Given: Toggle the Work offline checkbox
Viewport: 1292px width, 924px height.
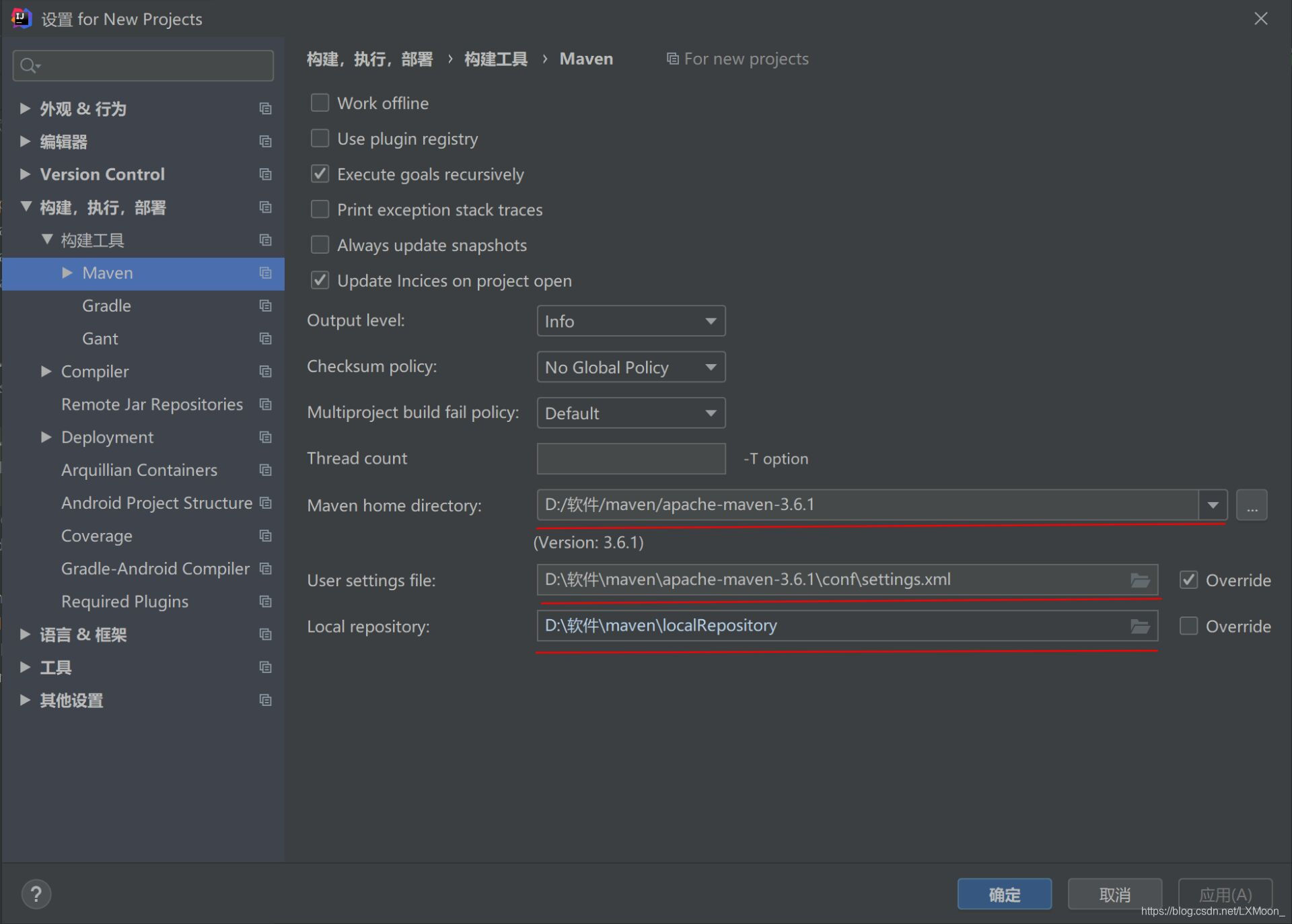Looking at the screenshot, I should coord(319,103).
